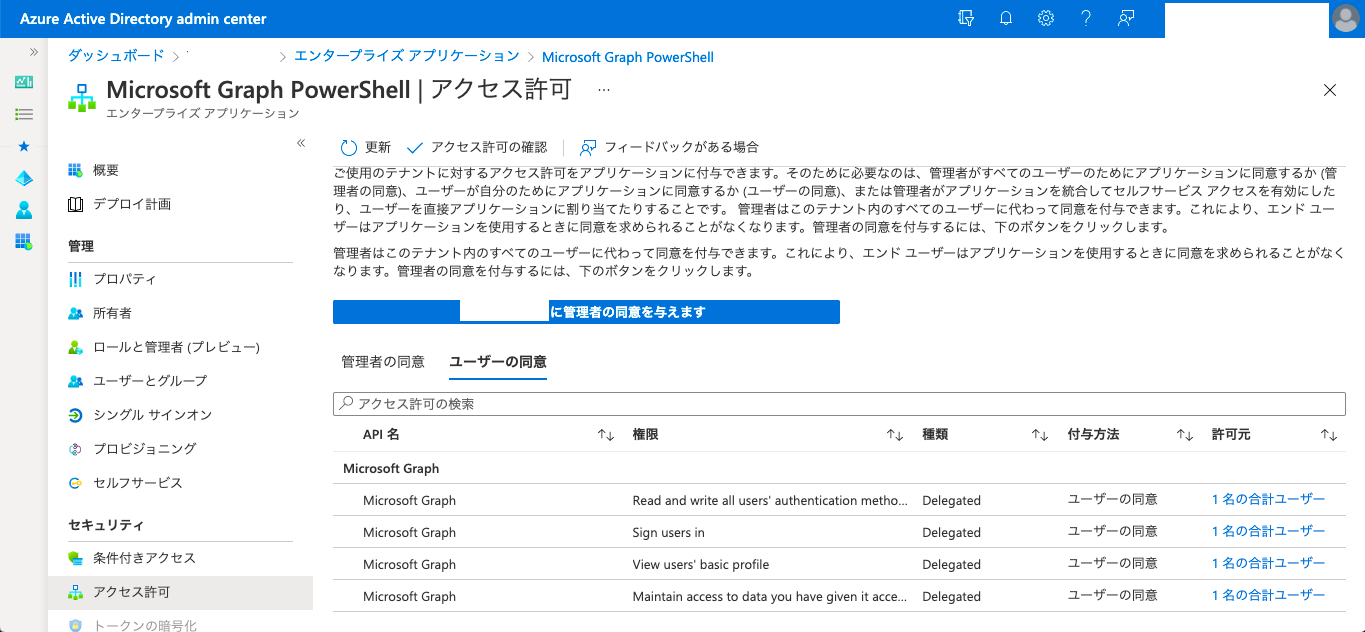Switch to ユーザーの同意 tab
The height and width of the screenshot is (632, 1365).
click(x=498, y=362)
